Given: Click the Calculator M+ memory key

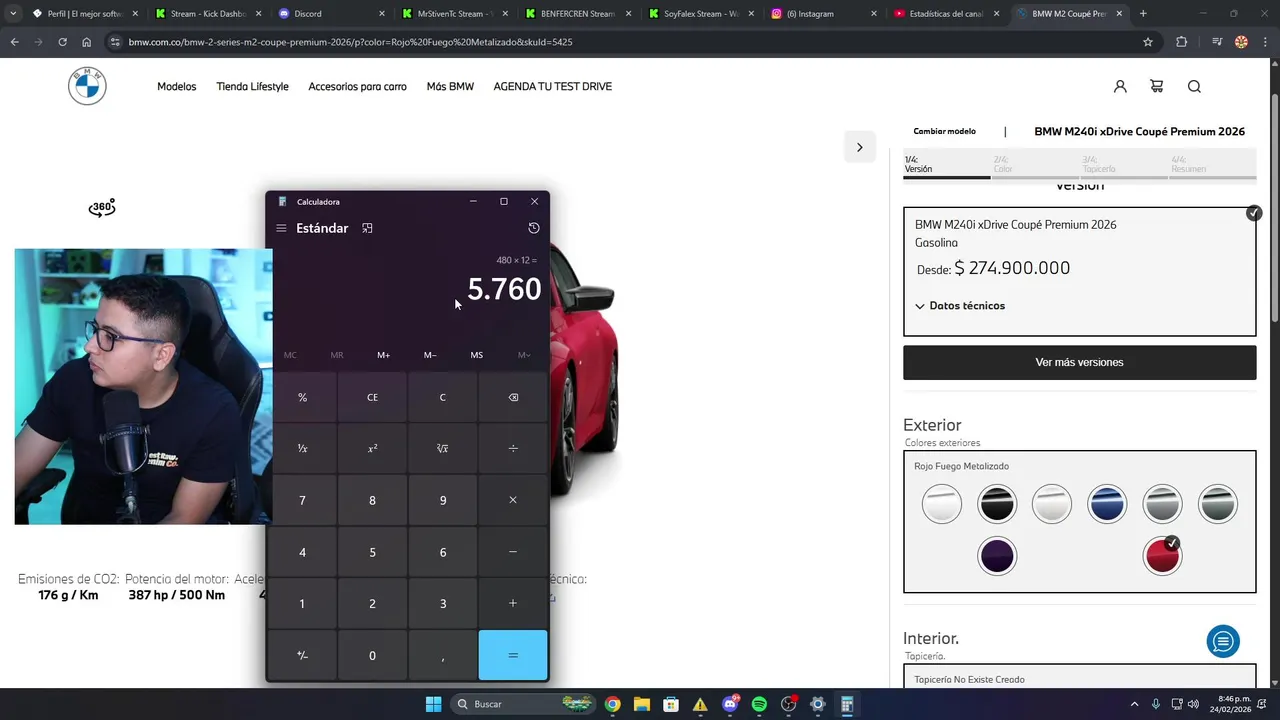Looking at the screenshot, I should [x=384, y=355].
